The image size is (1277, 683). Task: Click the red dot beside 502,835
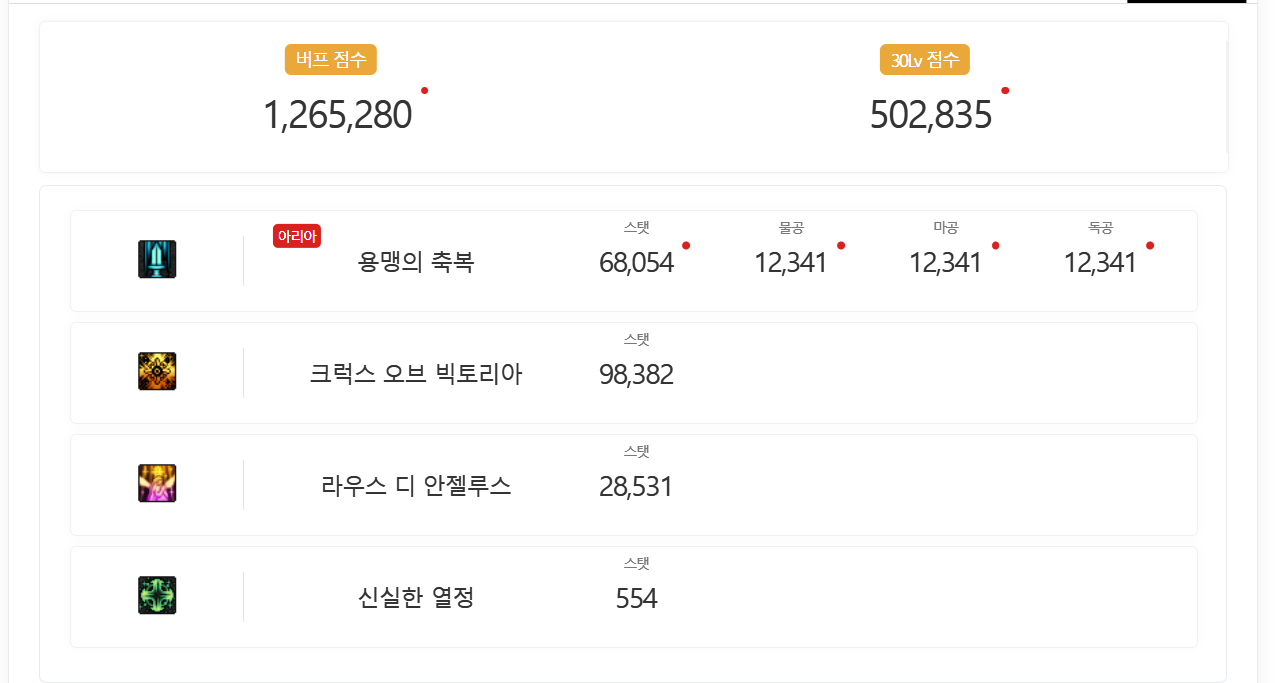(1005, 91)
